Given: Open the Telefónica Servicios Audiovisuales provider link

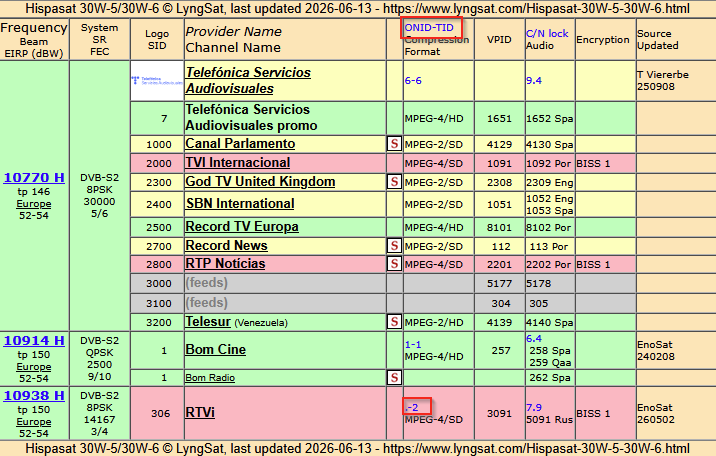Looking at the screenshot, I should tap(248, 80).
